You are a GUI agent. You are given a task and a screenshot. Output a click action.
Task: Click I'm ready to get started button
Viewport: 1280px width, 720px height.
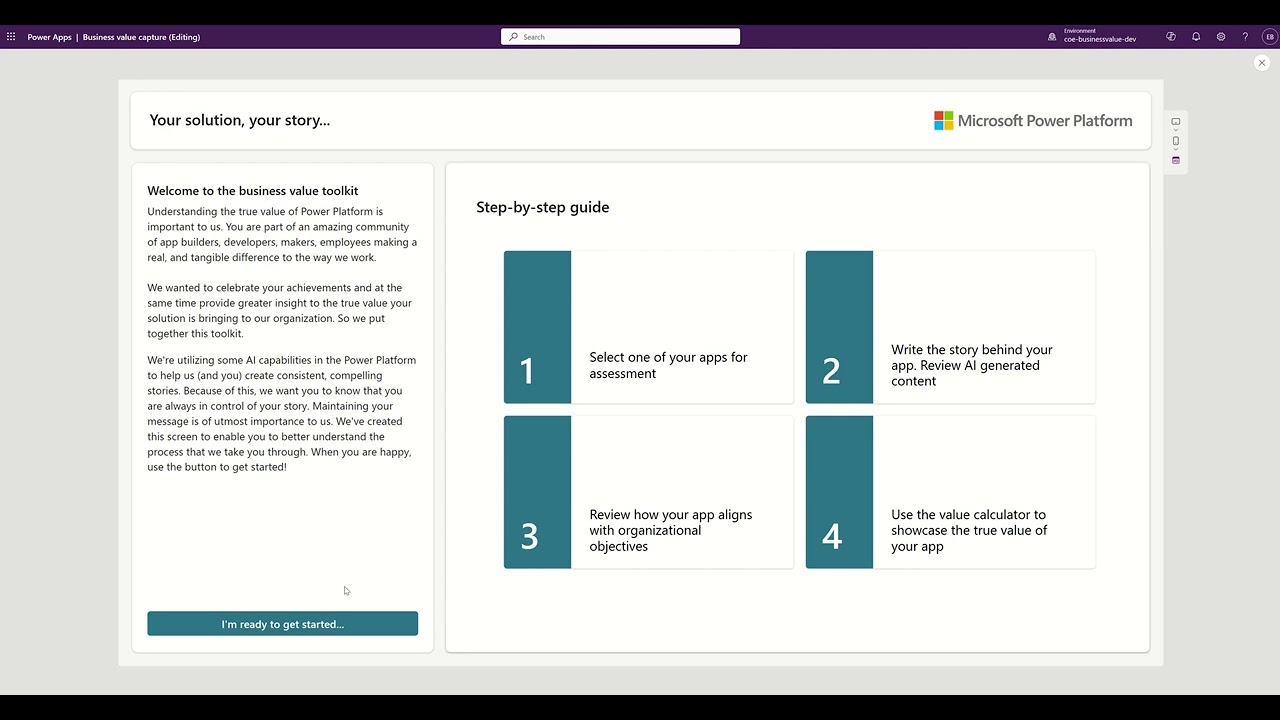[x=283, y=624]
